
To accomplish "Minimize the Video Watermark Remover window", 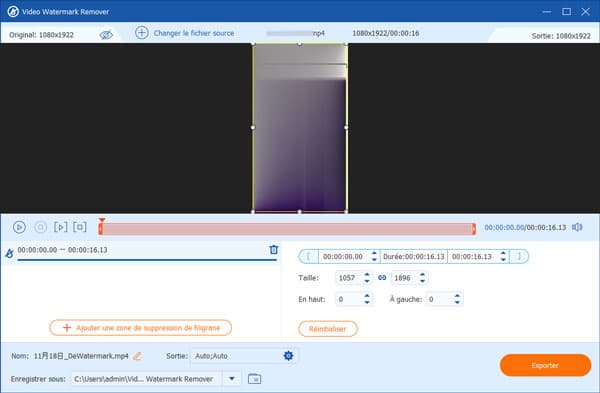I will [547, 11].
